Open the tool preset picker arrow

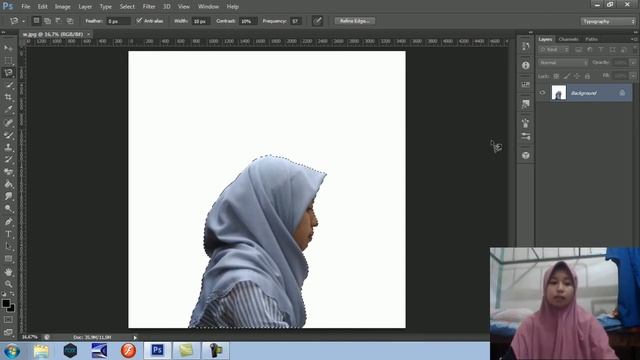[23, 21]
